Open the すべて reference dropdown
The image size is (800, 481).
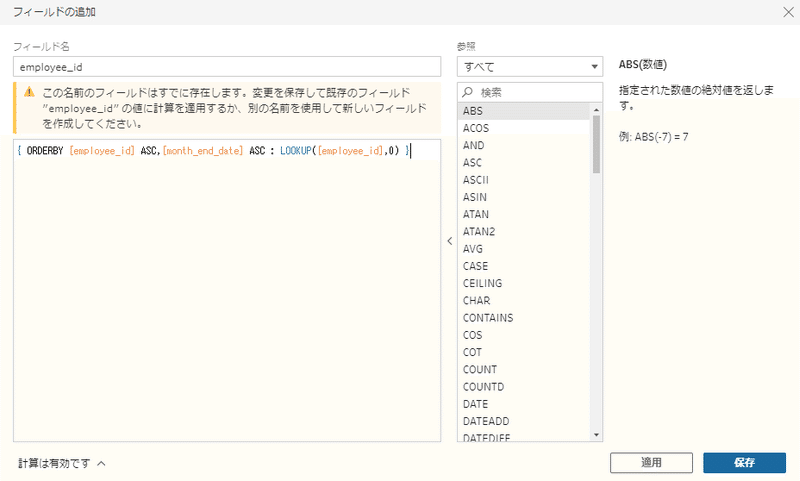[x=530, y=67]
